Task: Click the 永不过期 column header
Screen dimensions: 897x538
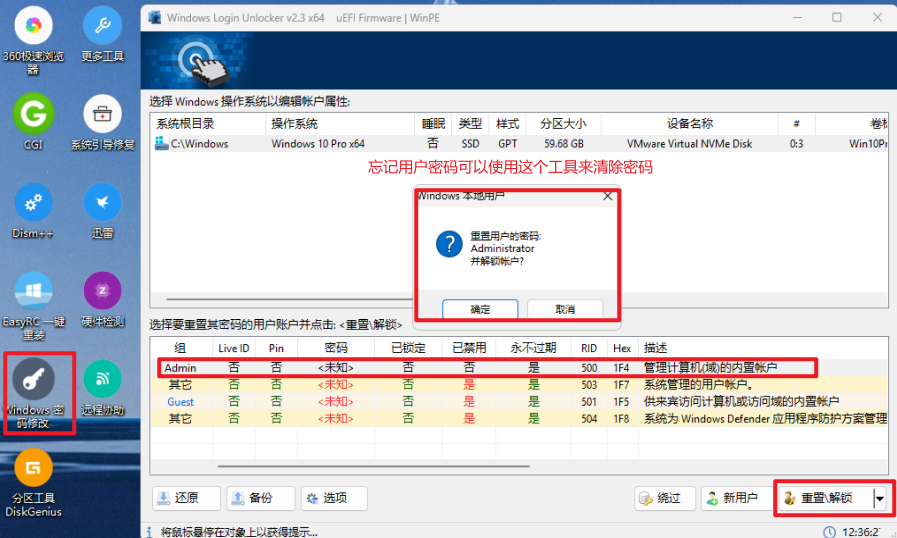Action: click(x=533, y=348)
